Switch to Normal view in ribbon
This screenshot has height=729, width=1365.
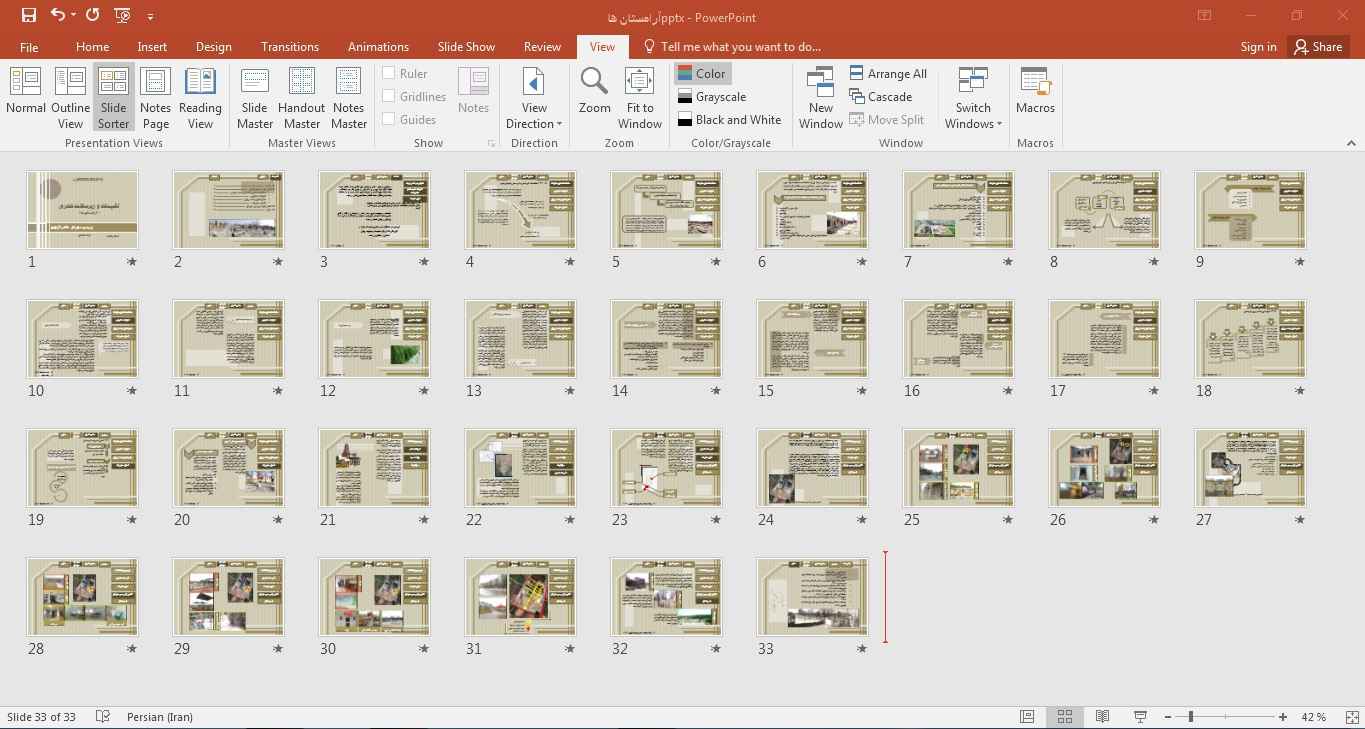(26, 96)
